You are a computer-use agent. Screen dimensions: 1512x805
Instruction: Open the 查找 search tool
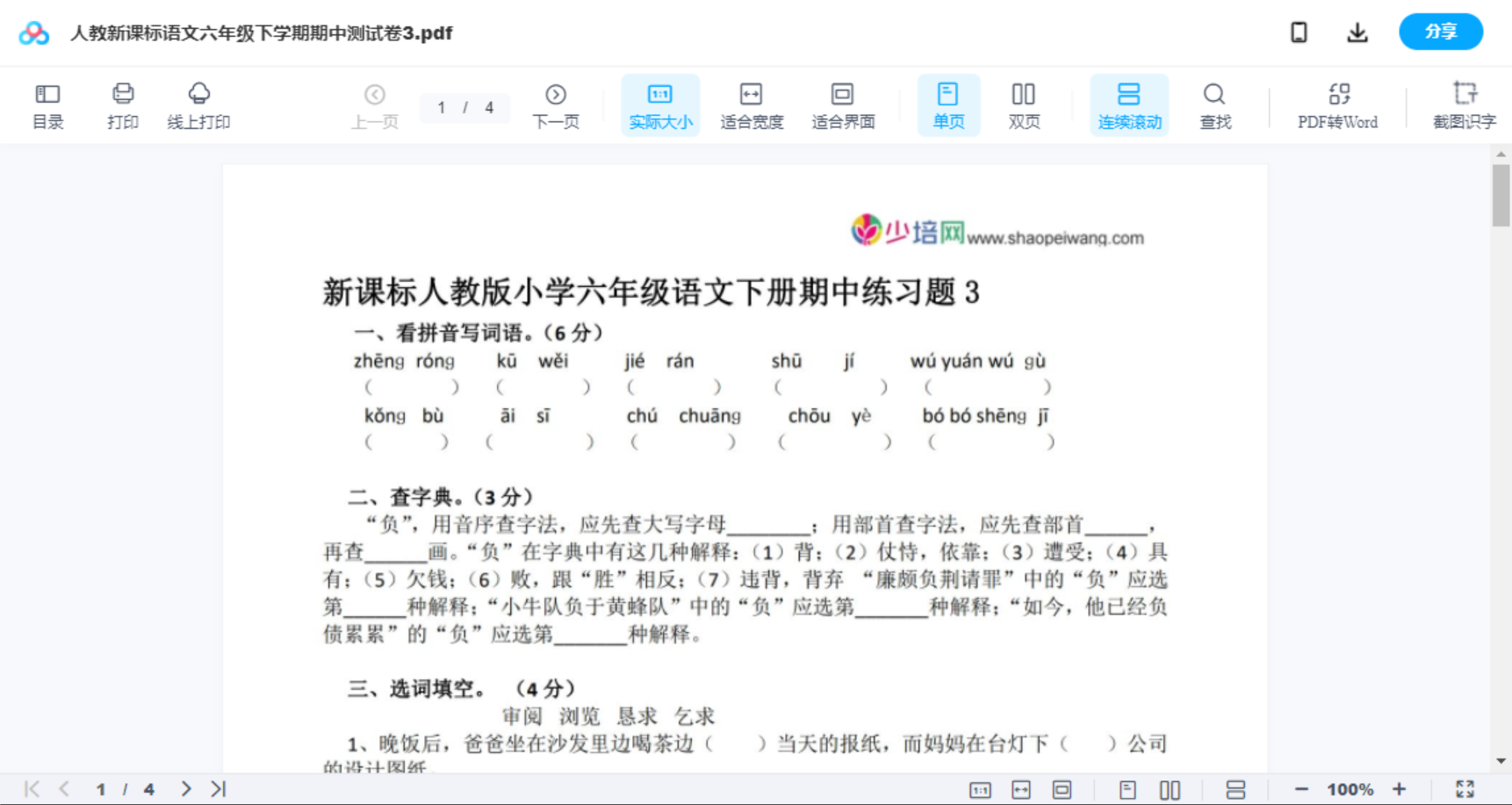pos(1214,104)
